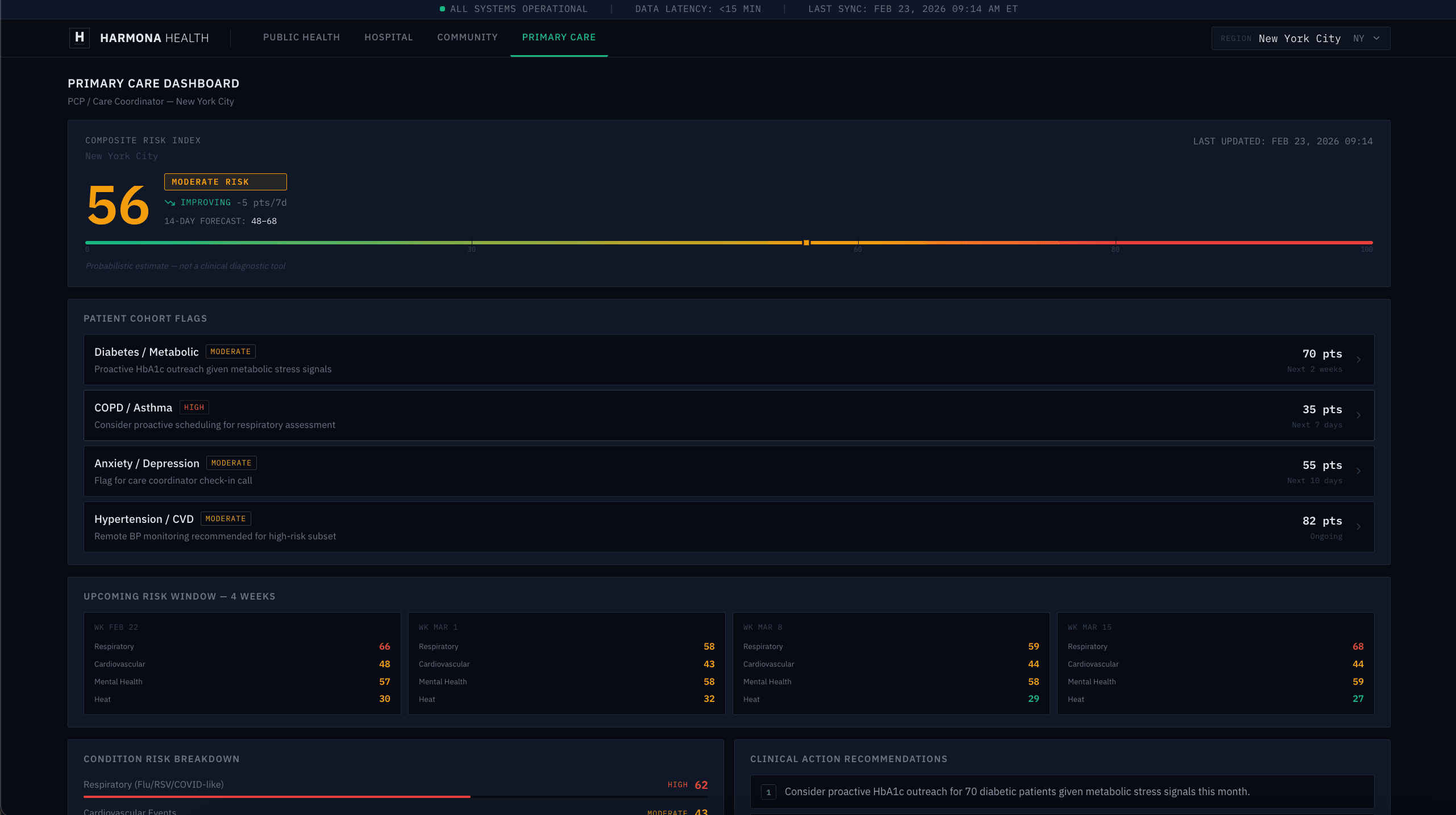The width and height of the screenshot is (1456, 815).
Task: Click the green systems operational status dot
Action: (x=442, y=9)
